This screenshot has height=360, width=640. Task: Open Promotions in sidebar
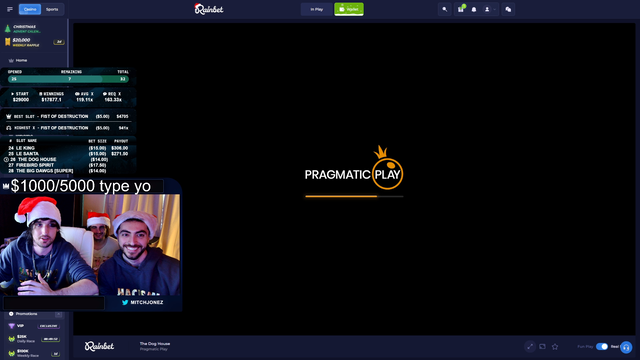[x=26, y=314]
